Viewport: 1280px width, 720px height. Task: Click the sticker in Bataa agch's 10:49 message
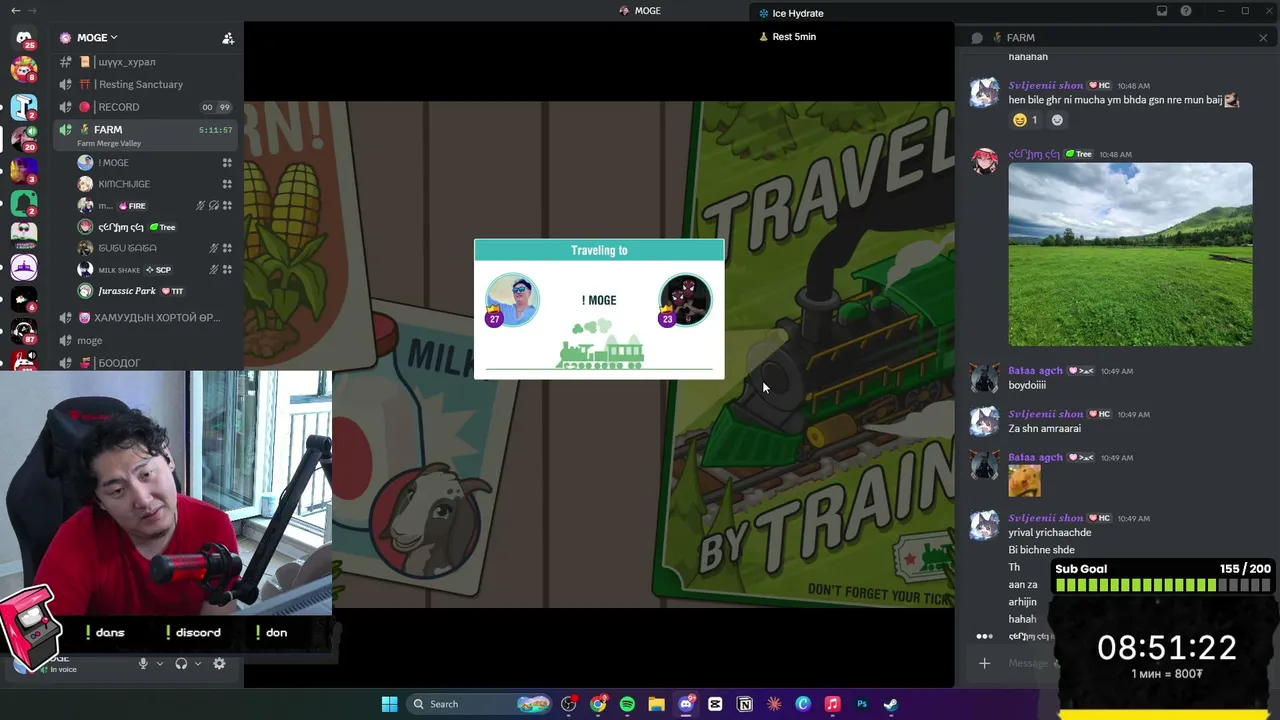[x=1024, y=481]
